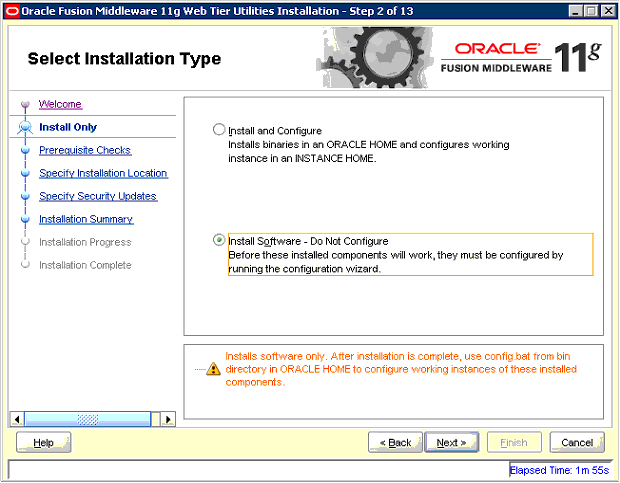620x483 pixels.
Task: Click the Specify Security Updates node icon
Action: 25,196
